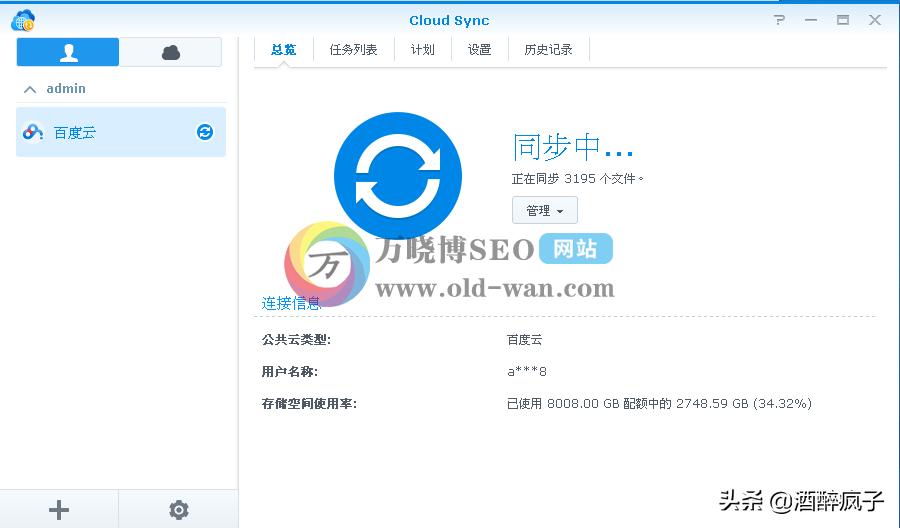This screenshot has height=528, width=900.
Task: Click the 同步中... status heading
Action: click(573, 147)
